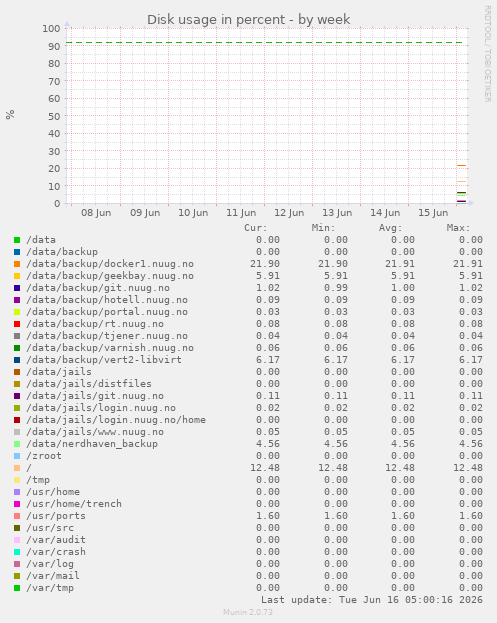497x623 pixels.
Task: Click the 08 Jun date label on the axis
Action: click(x=96, y=213)
